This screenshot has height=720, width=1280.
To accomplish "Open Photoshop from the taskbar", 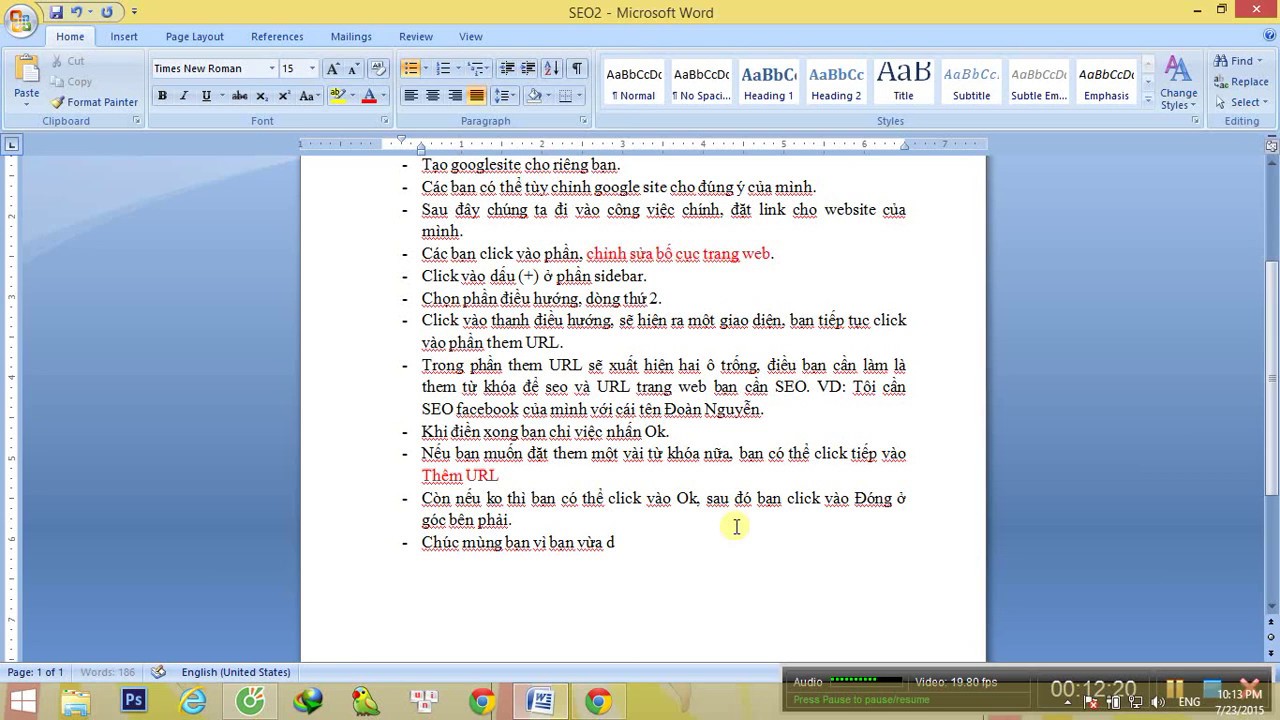I will click(134, 701).
